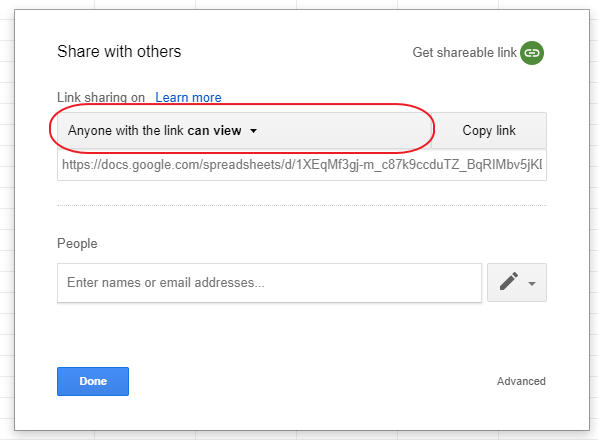
Task: Click the green chain link icon
Action: (x=532, y=53)
